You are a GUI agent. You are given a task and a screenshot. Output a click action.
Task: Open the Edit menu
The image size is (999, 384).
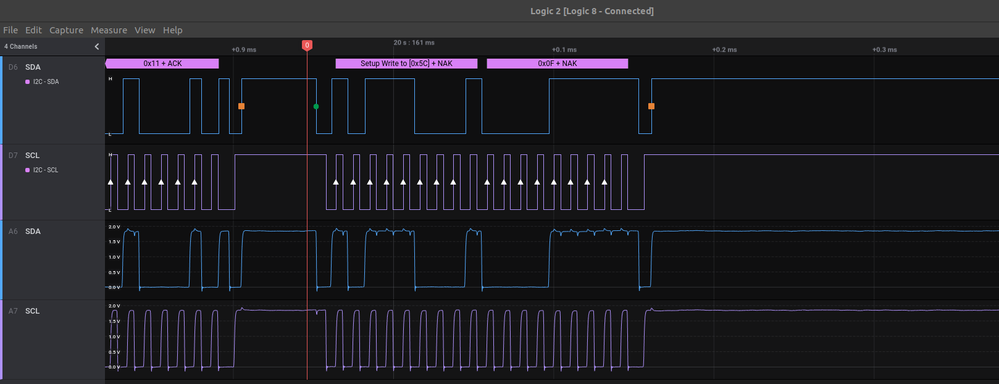coord(33,30)
